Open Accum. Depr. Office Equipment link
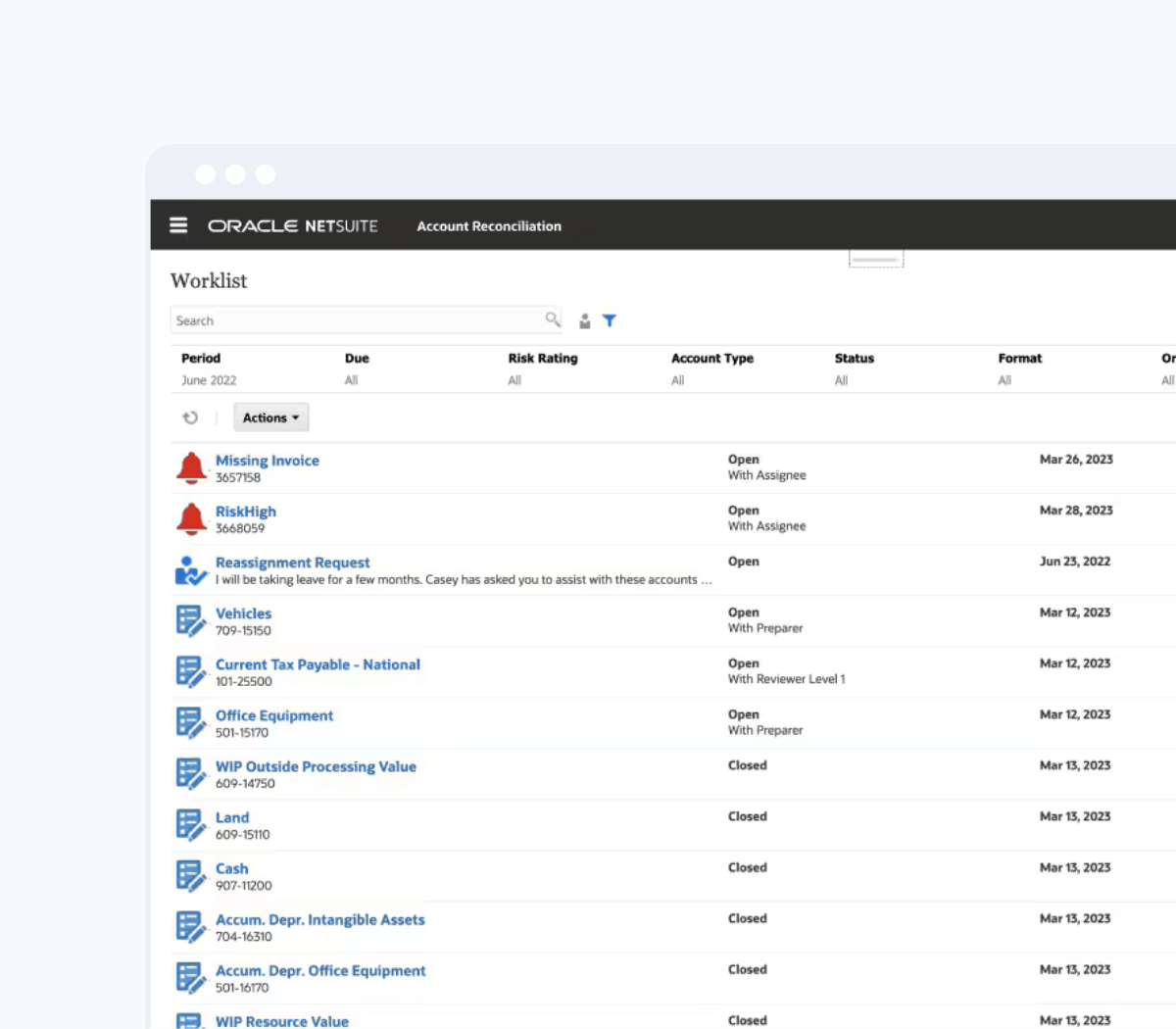This screenshot has width=1176, height=1029. (x=320, y=970)
